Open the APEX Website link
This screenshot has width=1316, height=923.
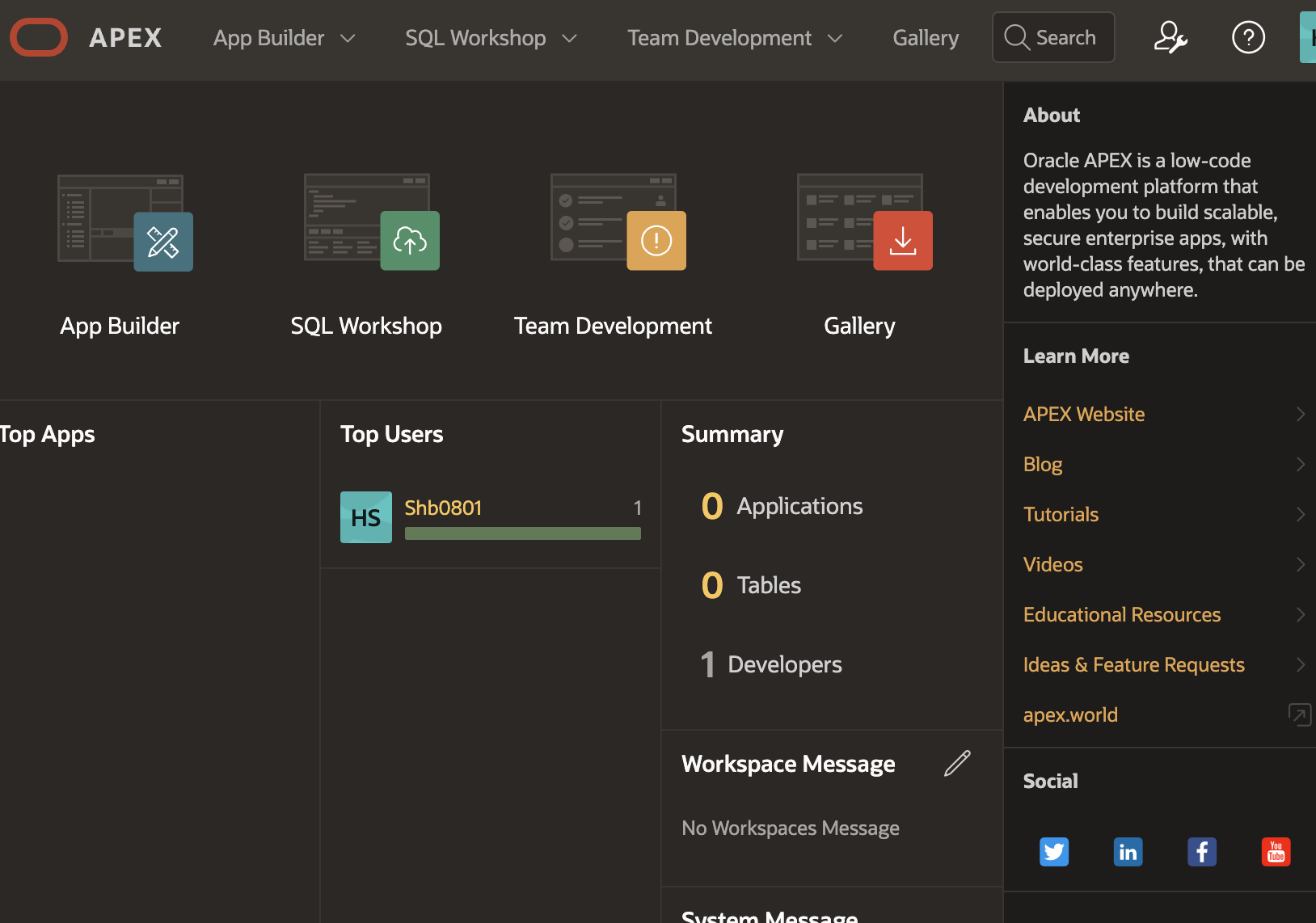click(x=1084, y=414)
